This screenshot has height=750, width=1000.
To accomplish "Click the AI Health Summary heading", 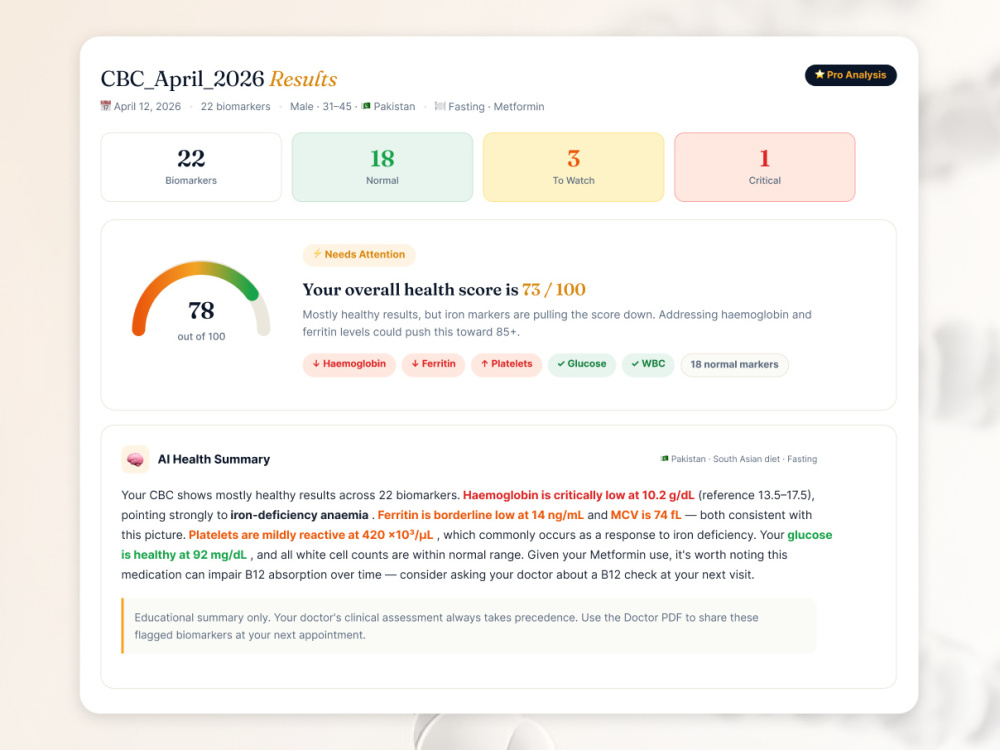I will [214, 459].
